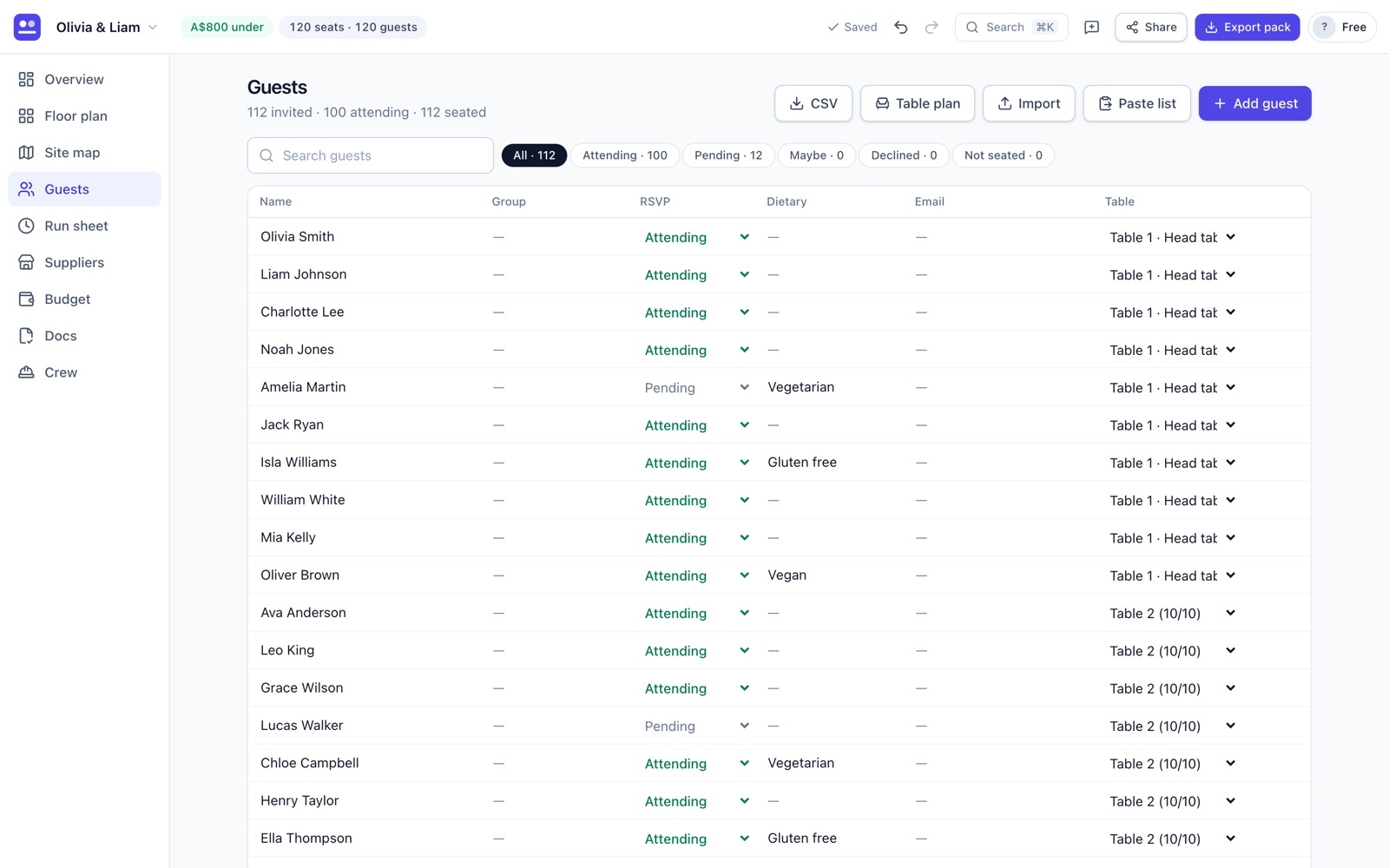Click the Dietary column header
1389x868 pixels.
click(787, 201)
